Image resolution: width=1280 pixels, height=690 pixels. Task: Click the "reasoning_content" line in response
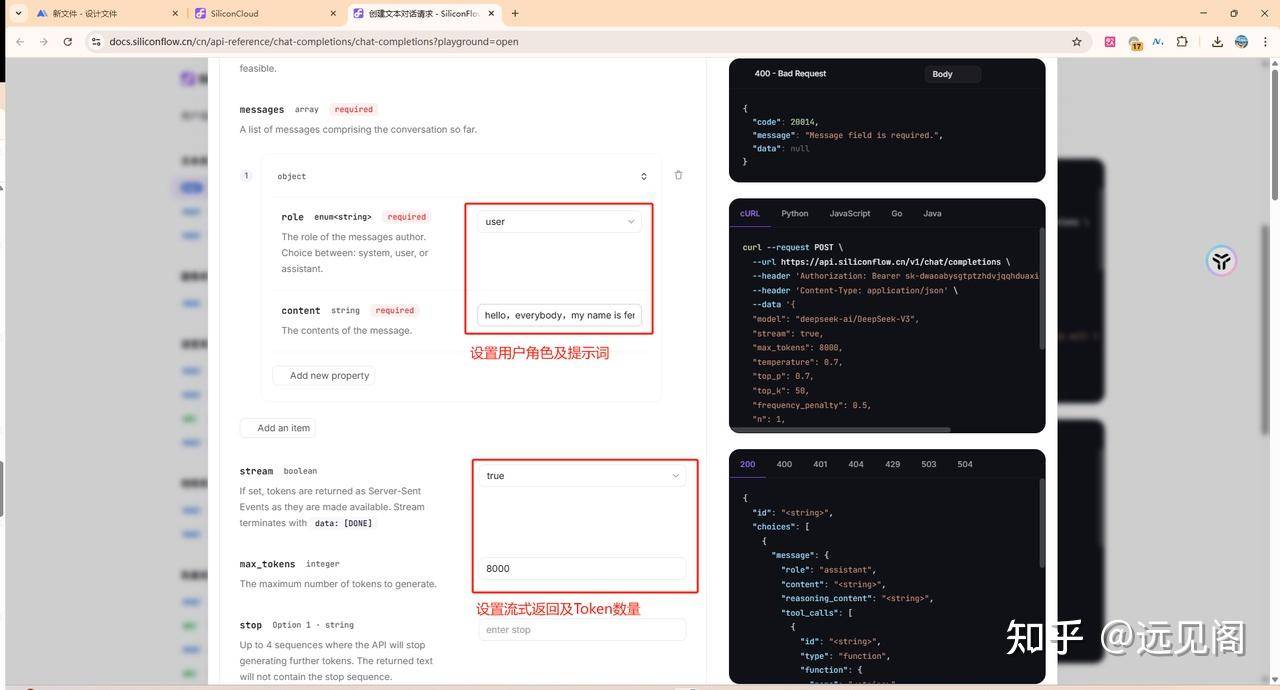[857, 598]
